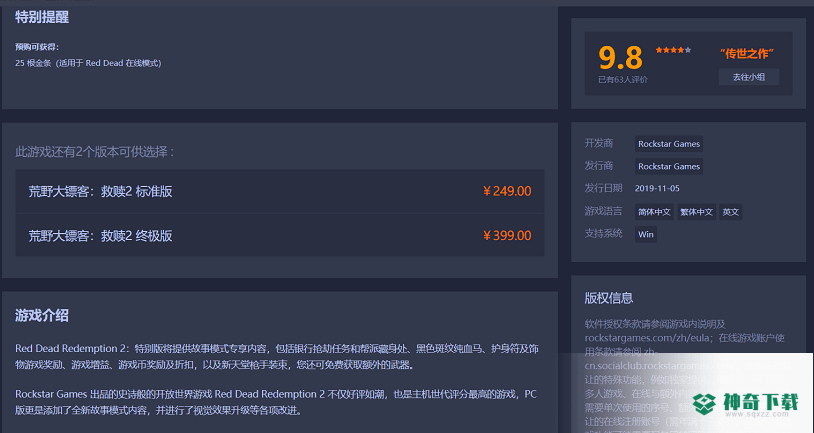The image size is (814, 433).
Task: Click the 版权信息 heading
Action: [x=609, y=298]
